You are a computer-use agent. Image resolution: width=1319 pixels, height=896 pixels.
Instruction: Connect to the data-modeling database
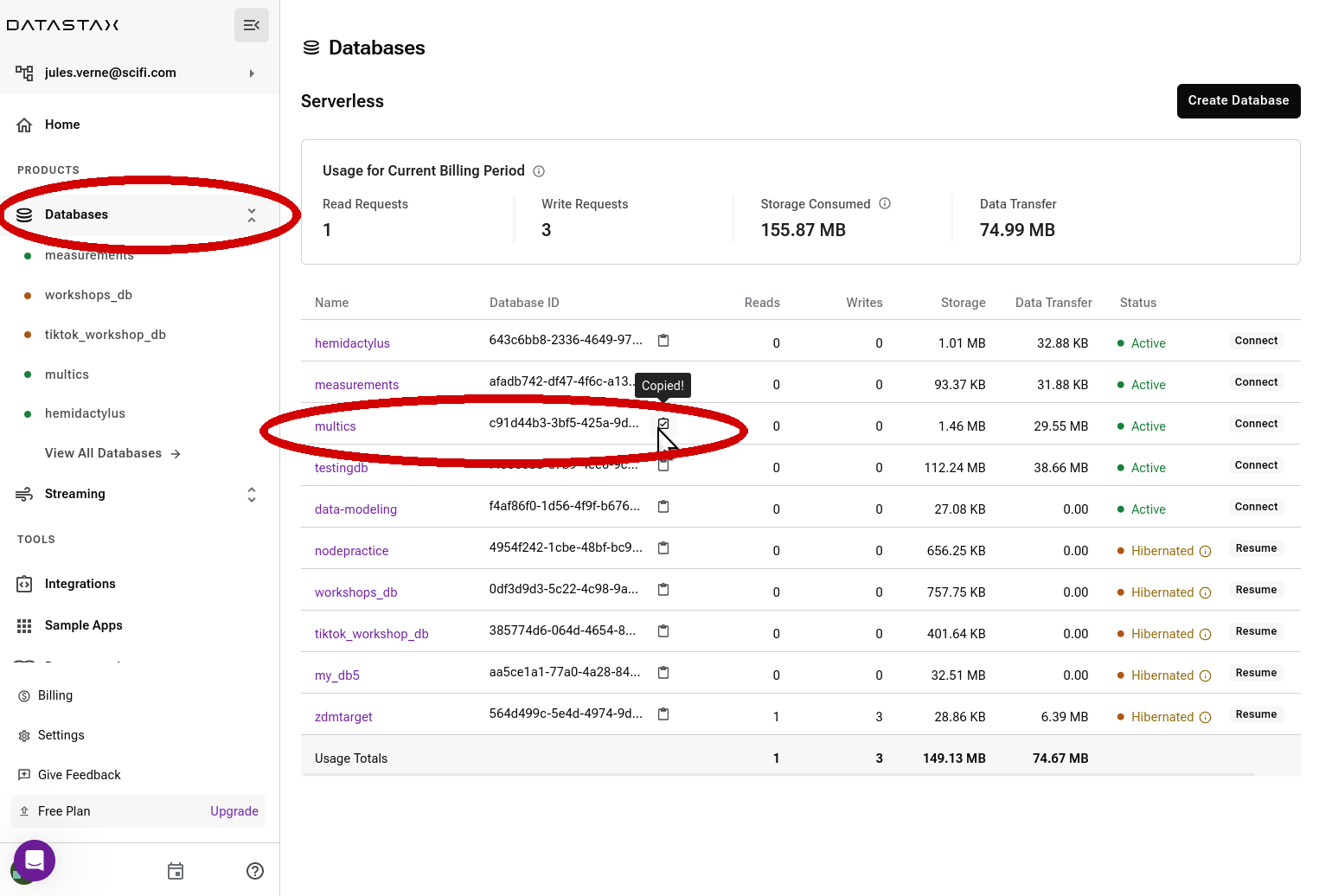(x=1256, y=507)
